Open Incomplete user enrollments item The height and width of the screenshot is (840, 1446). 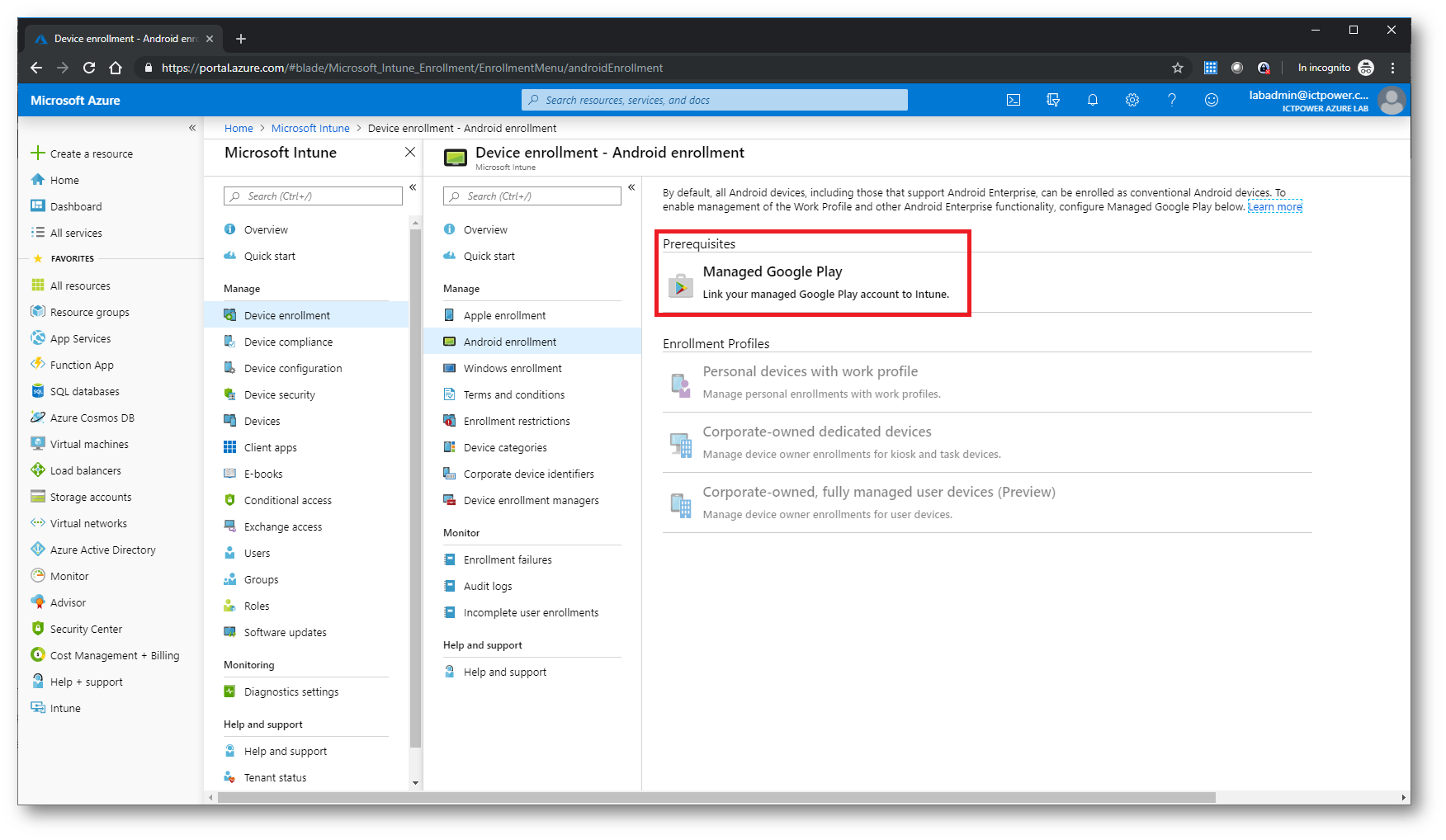[532, 612]
